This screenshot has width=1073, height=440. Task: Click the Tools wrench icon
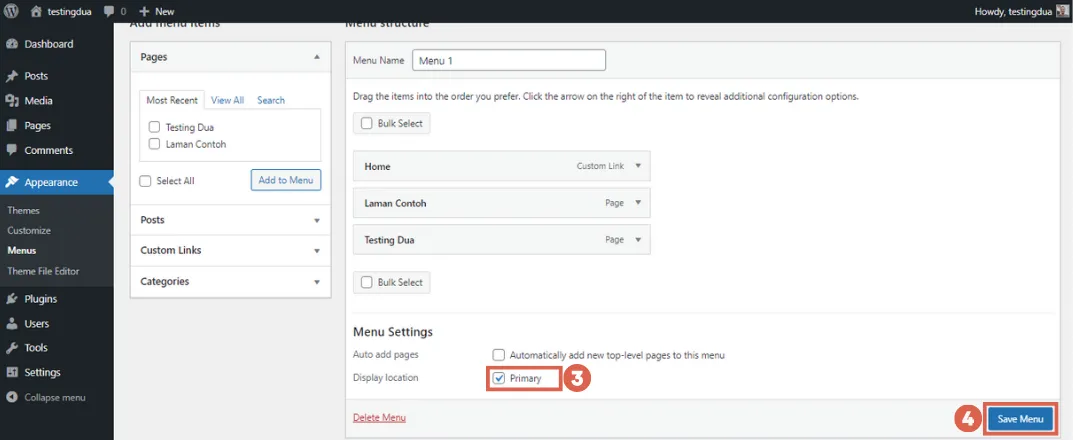pyautogui.click(x=12, y=348)
